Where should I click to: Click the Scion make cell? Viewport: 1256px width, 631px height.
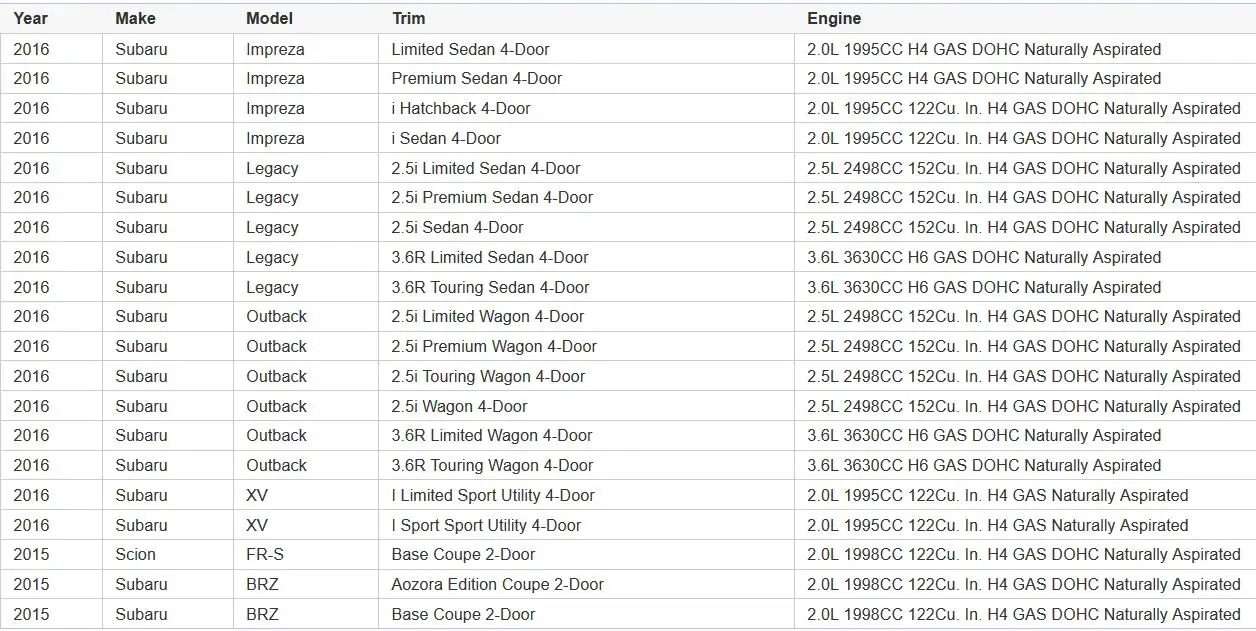click(168, 554)
